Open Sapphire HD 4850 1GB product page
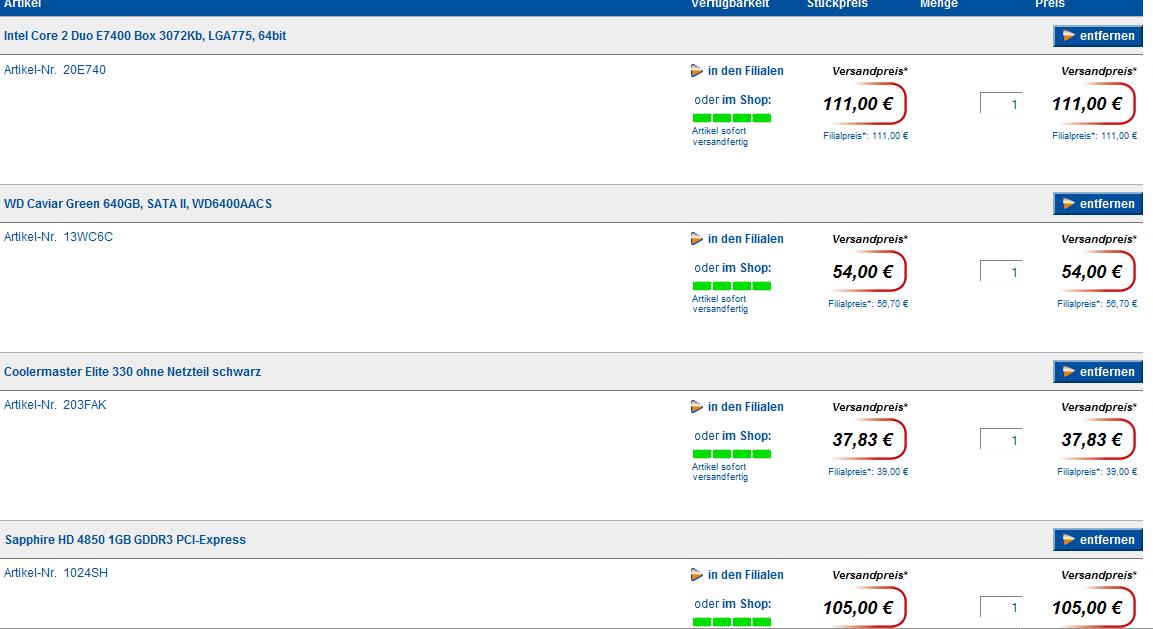 coord(125,540)
